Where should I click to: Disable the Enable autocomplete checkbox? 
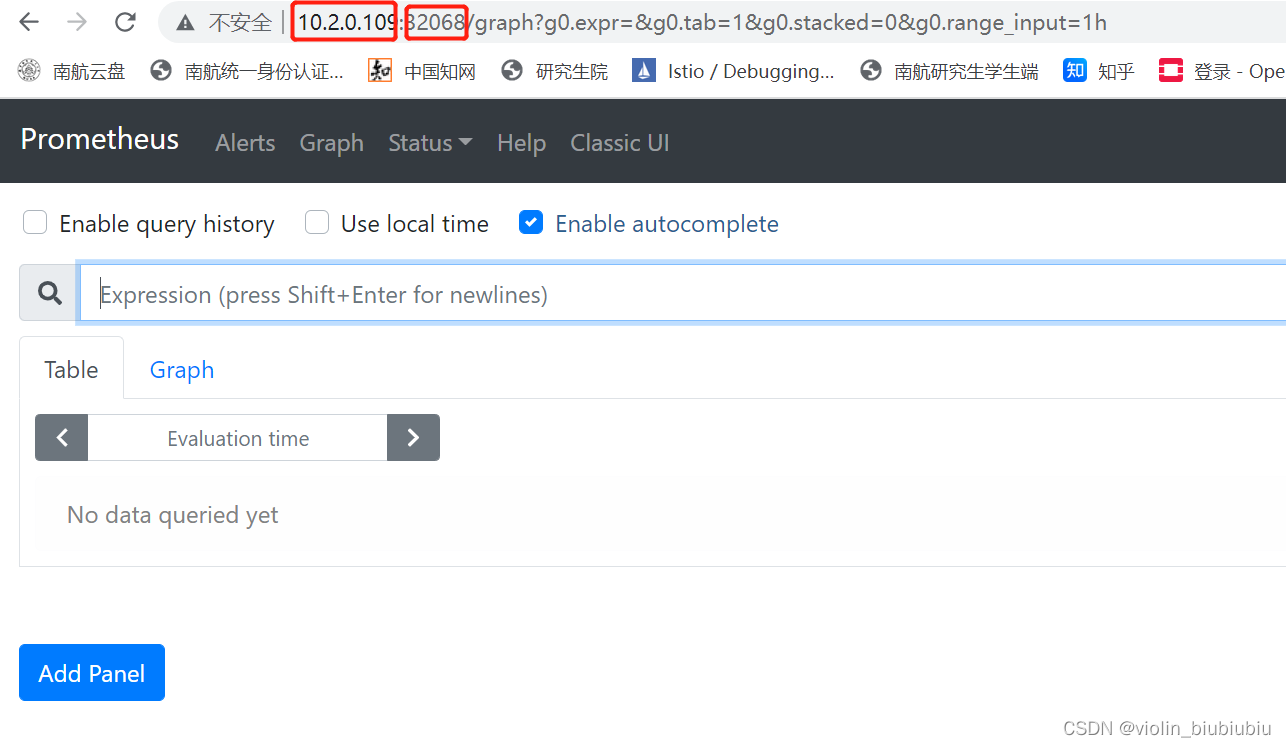pyautogui.click(x=531, y=223)
